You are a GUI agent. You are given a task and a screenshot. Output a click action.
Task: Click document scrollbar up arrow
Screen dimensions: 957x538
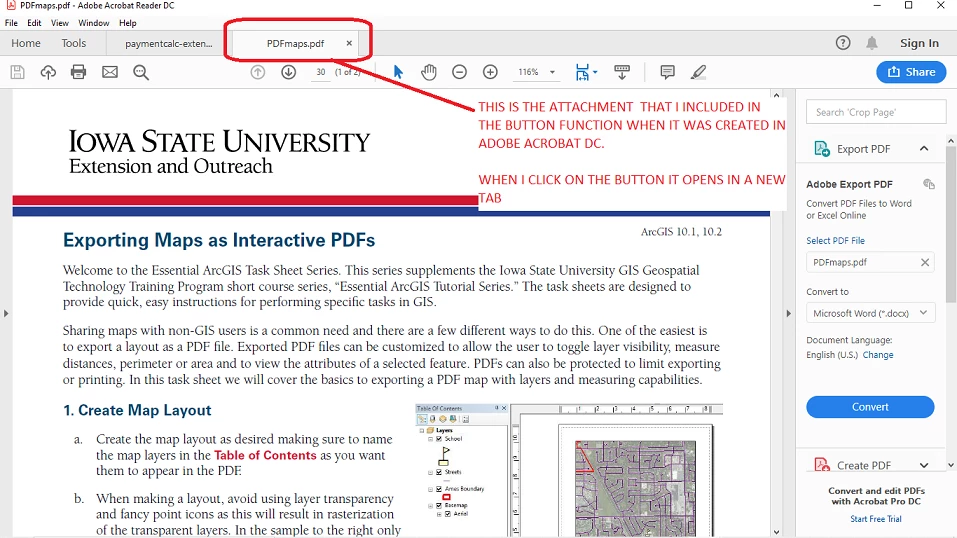click(776, 96)
